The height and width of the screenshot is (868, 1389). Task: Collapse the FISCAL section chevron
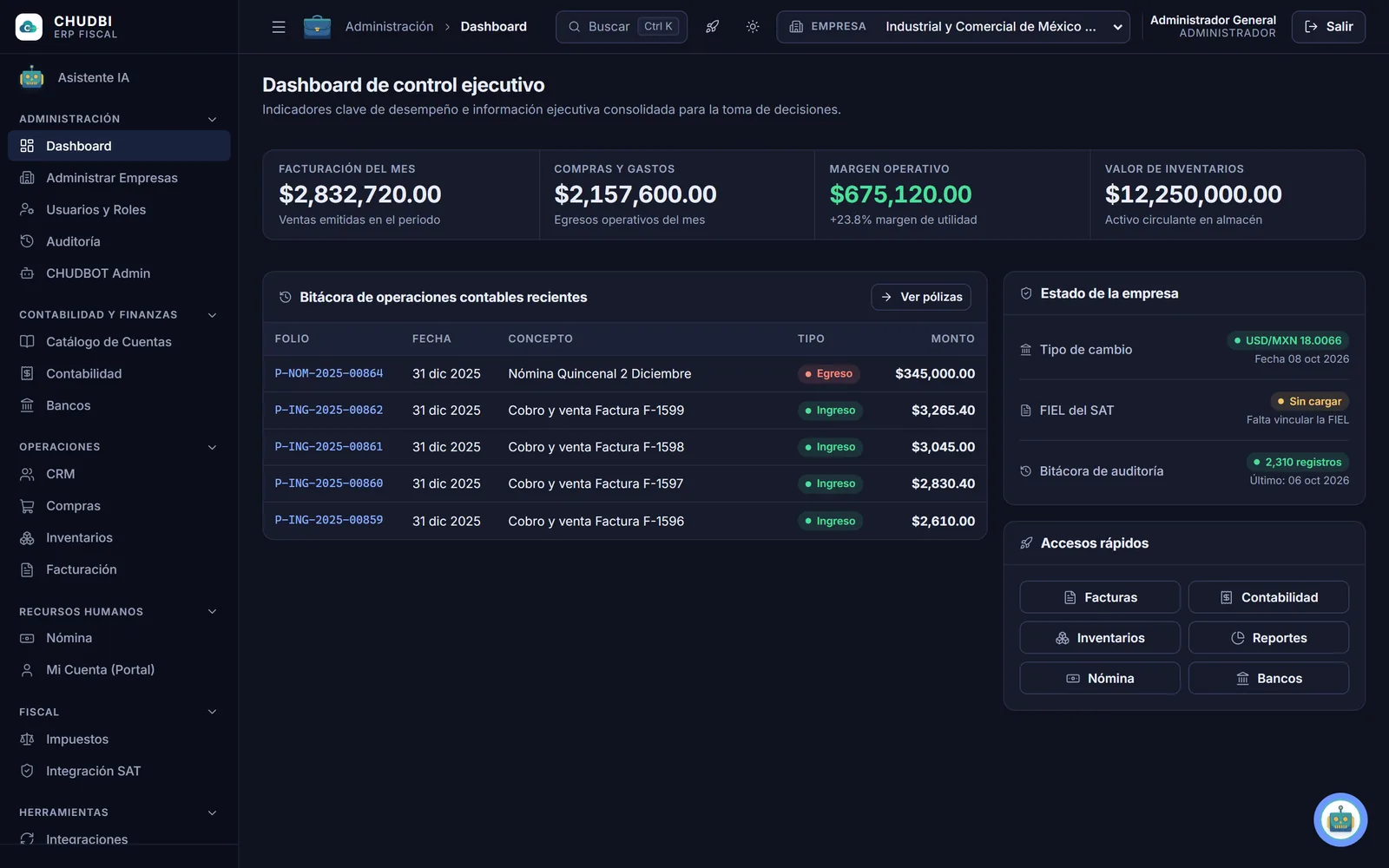click(212, 712)
